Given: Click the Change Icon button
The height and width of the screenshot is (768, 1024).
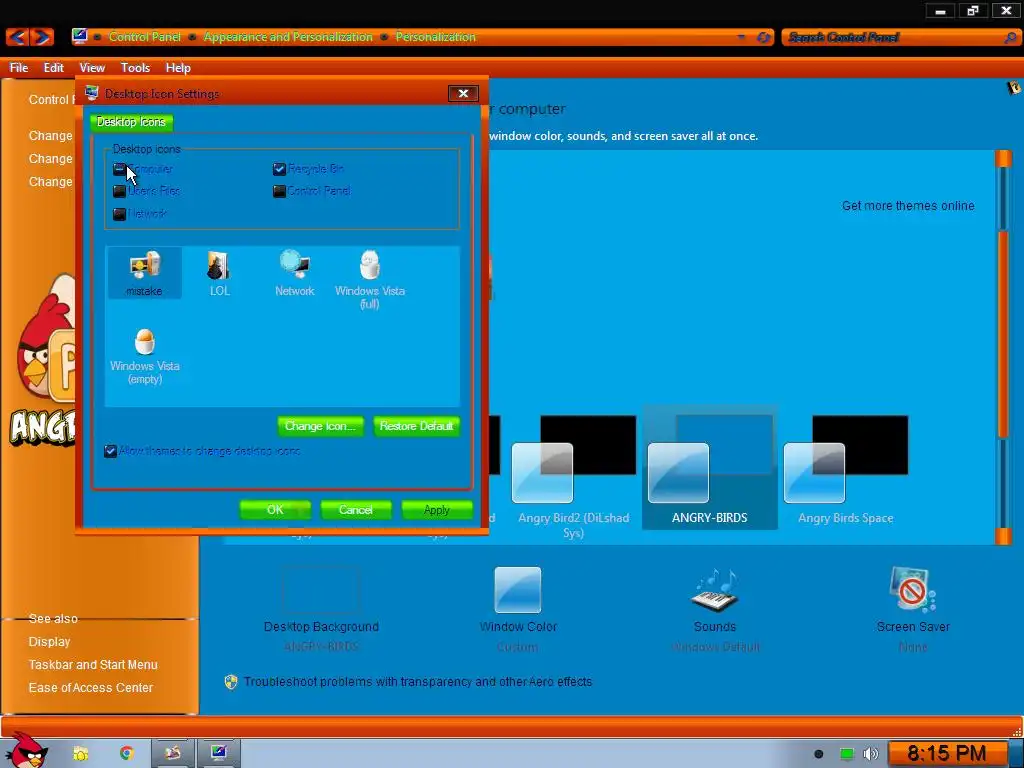Looking at the screenshot, I should [320, 426].
